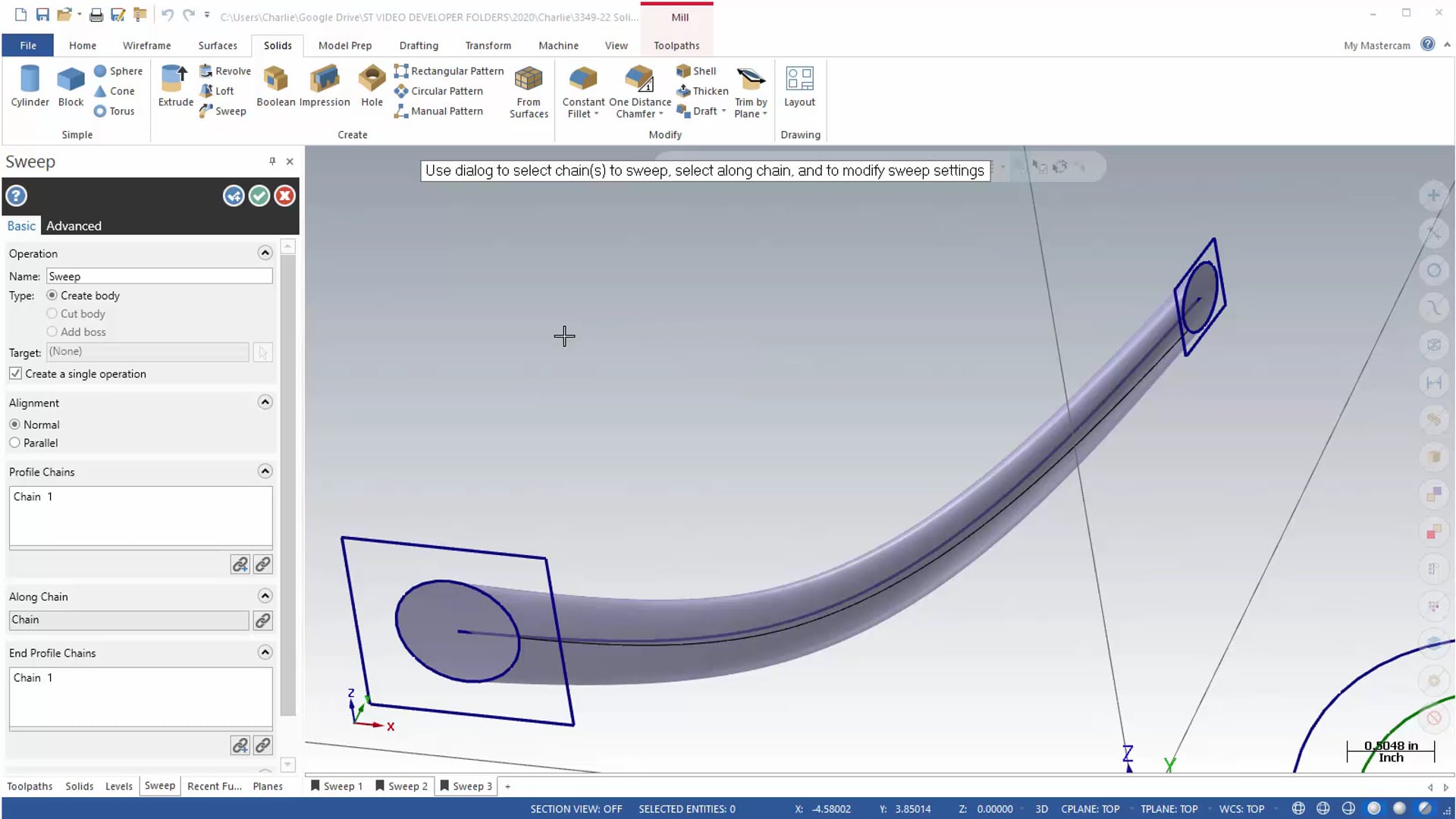
Task: Toggle the Create body radio button
Action: coord(52,295)
